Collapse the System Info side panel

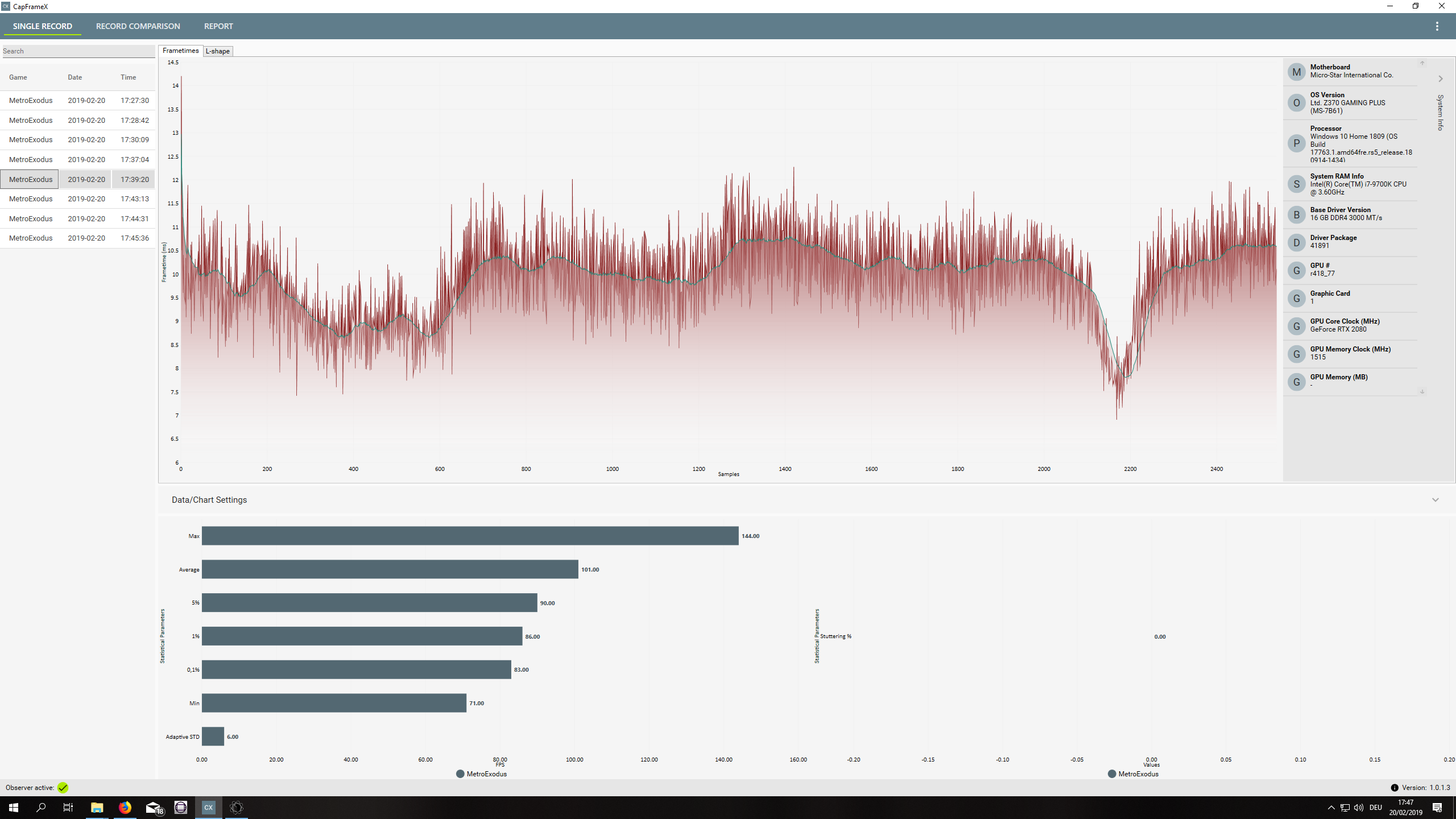(x=1440, y=78)
